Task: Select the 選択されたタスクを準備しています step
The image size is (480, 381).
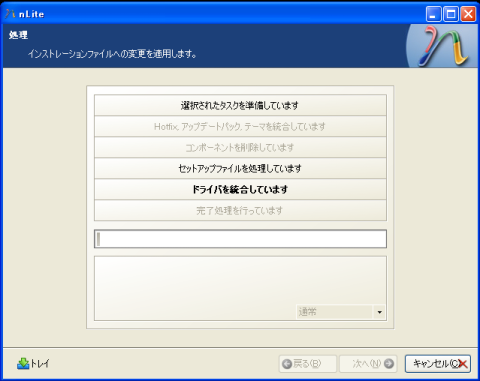Action: point(240,105)
